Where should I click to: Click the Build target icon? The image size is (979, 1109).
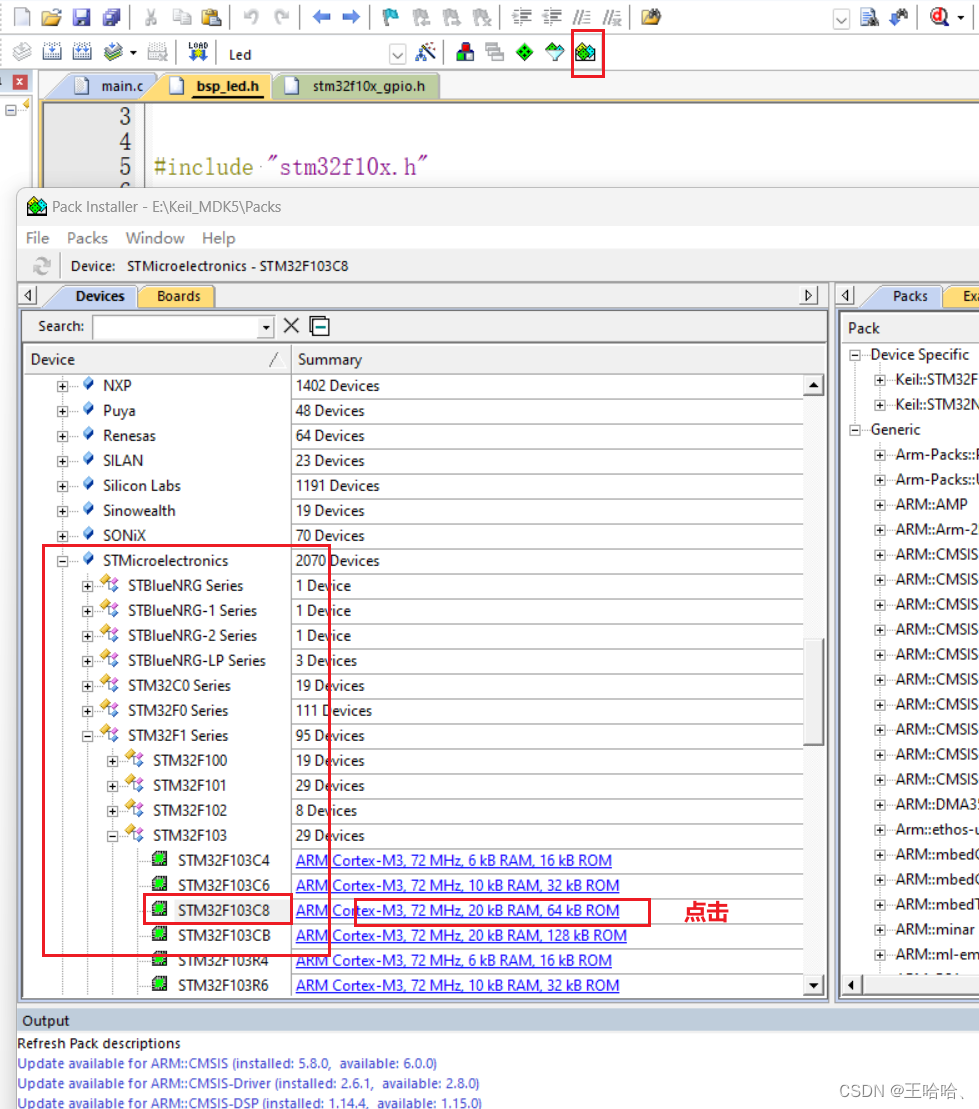pyautogui.click(x=52, y=51)
